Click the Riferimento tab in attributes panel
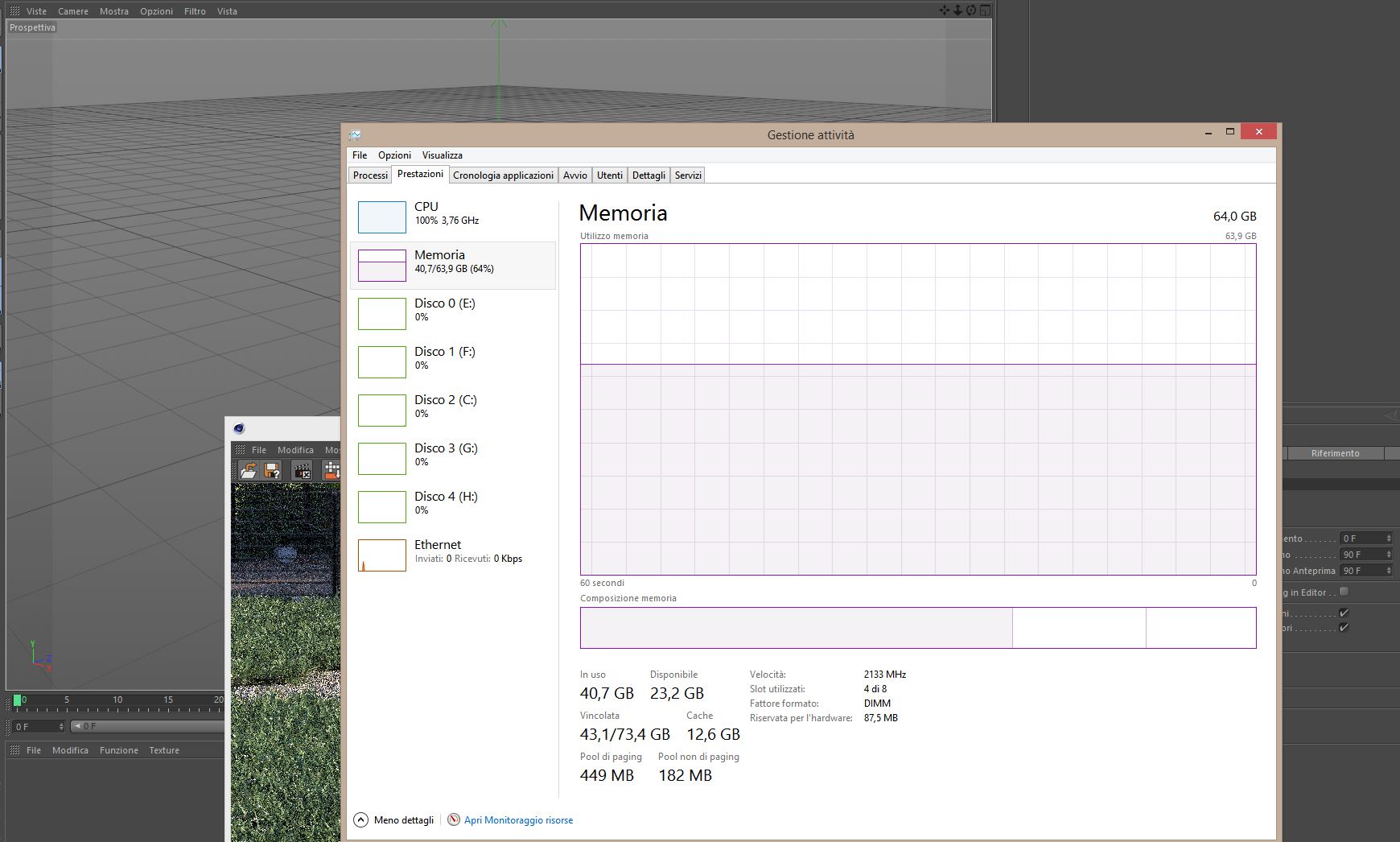The height and width of the screenshot is (842, 1400). point(1335,453)
